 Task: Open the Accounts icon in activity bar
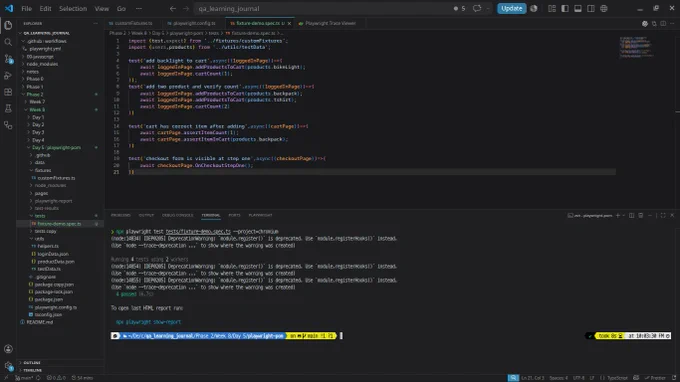(x=8, y=349)
